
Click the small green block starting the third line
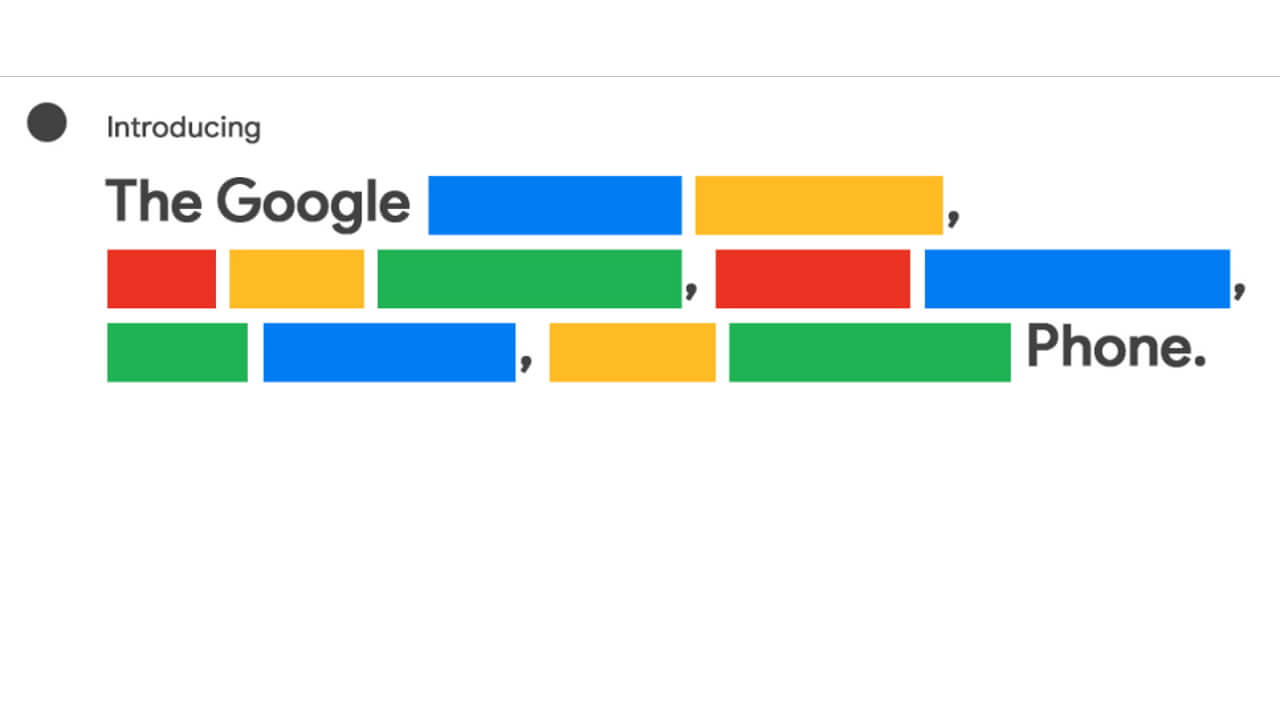[177, 352]
